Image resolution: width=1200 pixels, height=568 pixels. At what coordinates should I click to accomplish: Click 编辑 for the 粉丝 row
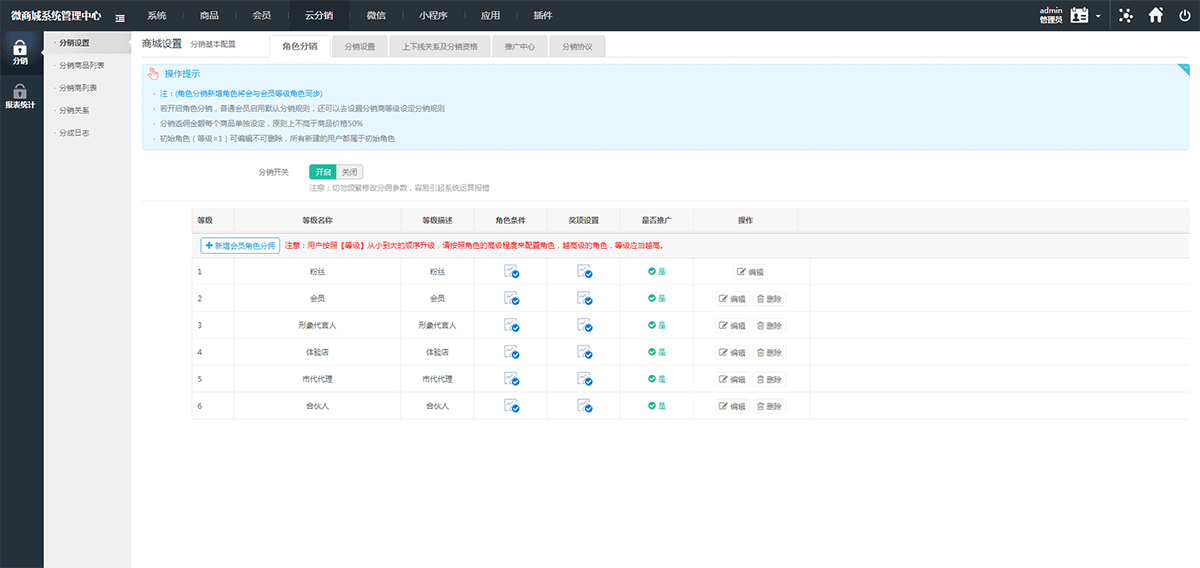[750, 272]
